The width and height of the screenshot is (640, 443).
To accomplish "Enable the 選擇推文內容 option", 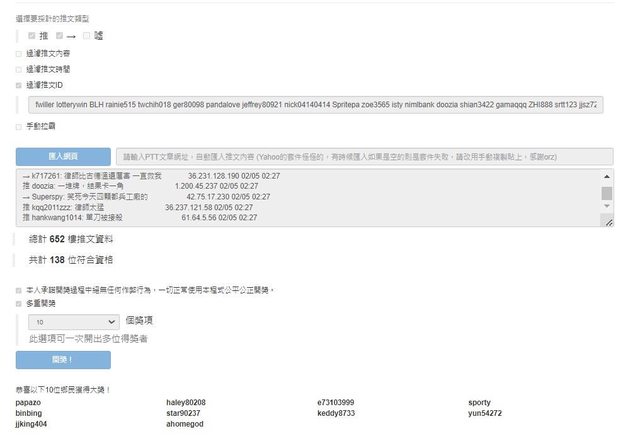I will 19,53.
